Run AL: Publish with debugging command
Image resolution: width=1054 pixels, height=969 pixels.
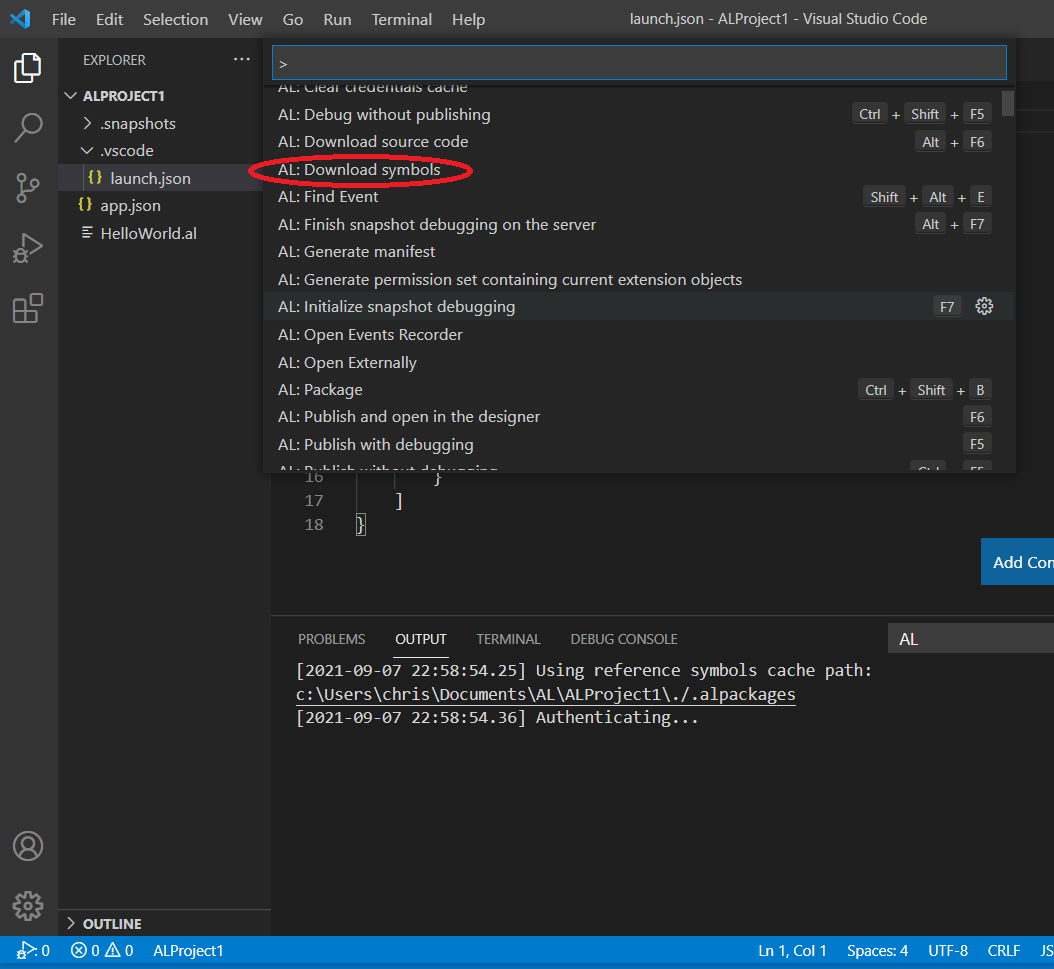click(x=639, y=444)
